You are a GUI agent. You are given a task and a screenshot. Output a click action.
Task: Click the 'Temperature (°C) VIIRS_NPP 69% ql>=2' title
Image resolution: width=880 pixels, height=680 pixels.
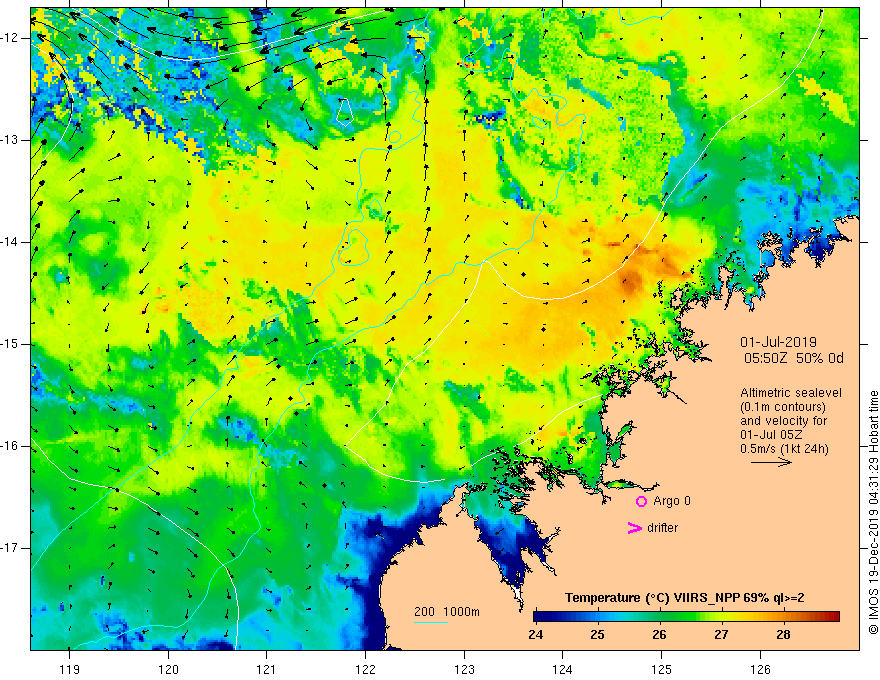pos(684,598)
